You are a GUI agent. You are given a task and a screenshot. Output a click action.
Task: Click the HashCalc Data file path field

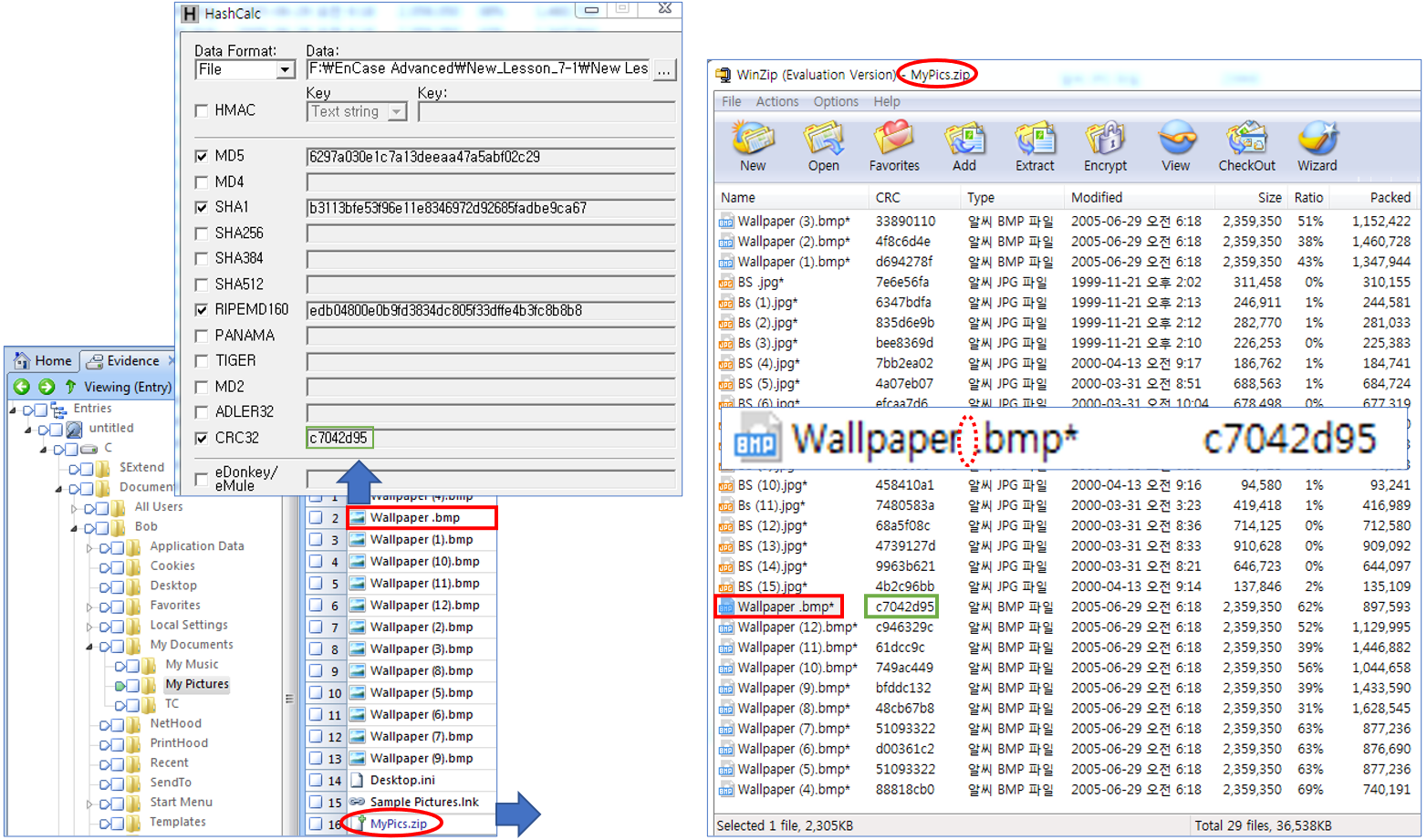pyautogui.click(x=478, y=69)
